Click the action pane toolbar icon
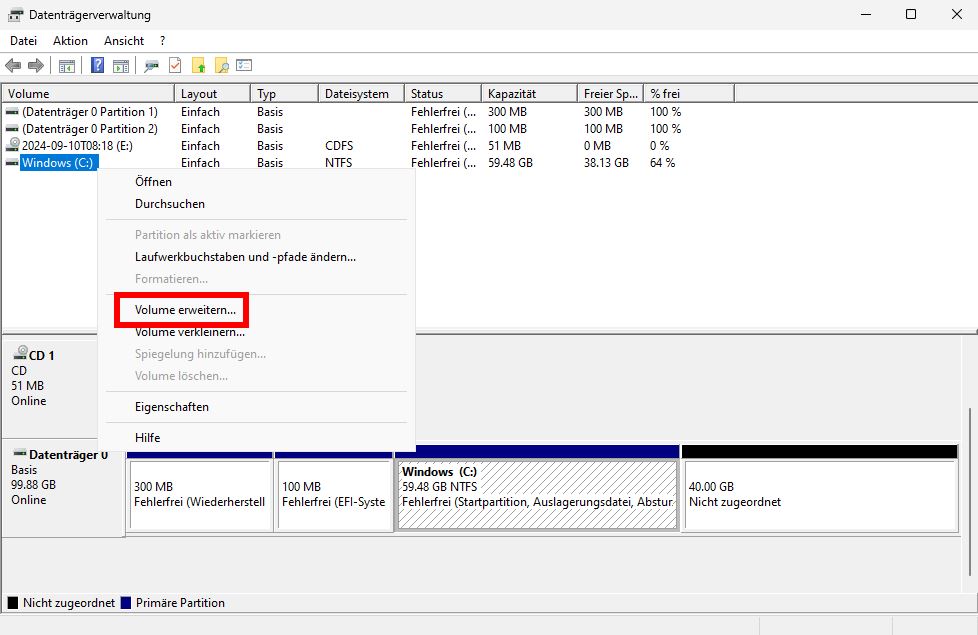Screen dimensions: 978x635 [122, 65]
